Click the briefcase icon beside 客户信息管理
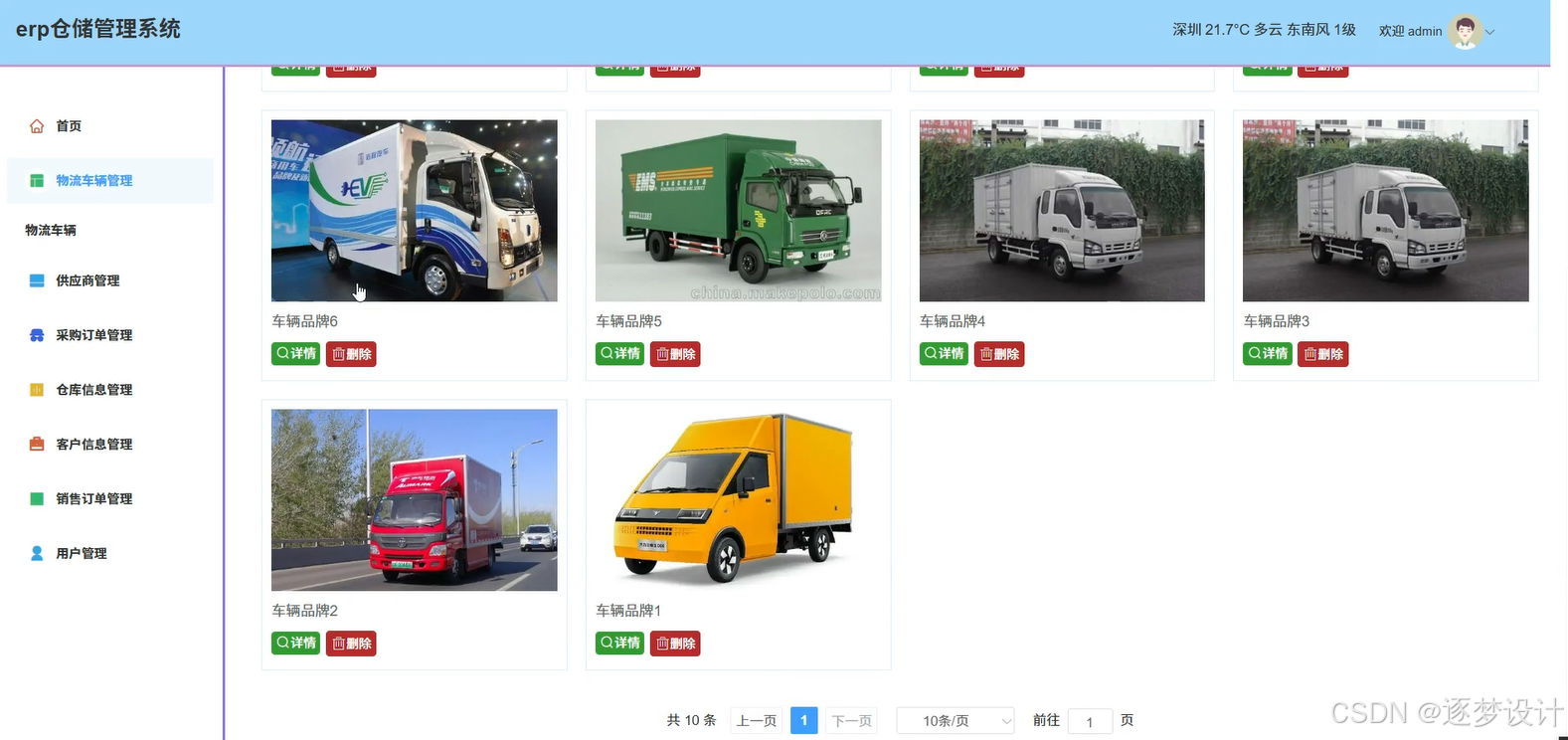 coord(37,445)
